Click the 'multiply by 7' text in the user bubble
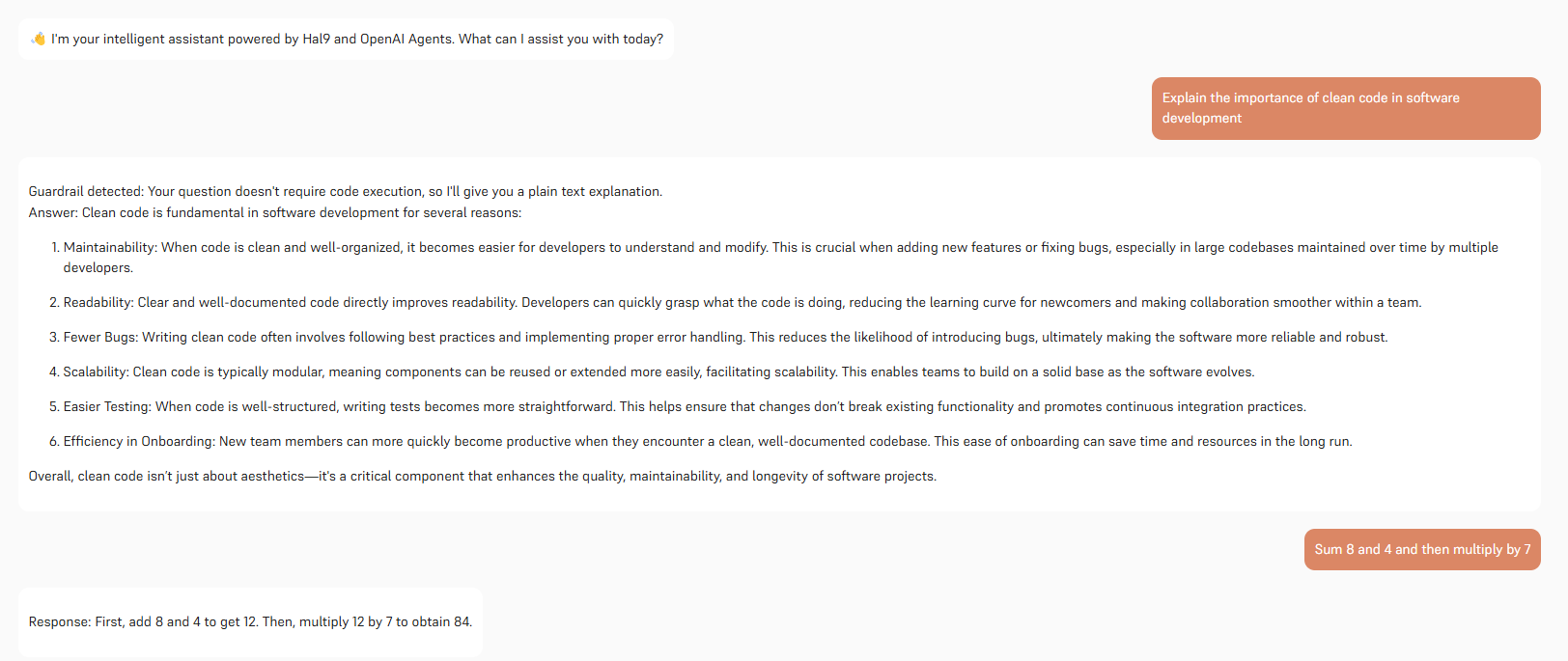Screen dimensions: 1568x661 click(x=1492, y=549)
